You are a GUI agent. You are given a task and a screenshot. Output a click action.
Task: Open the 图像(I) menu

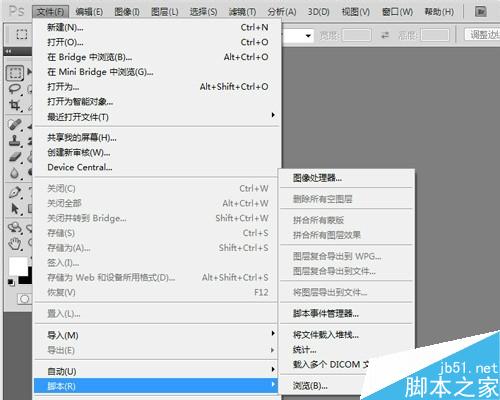pyautogui.click(x=127, y=12)
